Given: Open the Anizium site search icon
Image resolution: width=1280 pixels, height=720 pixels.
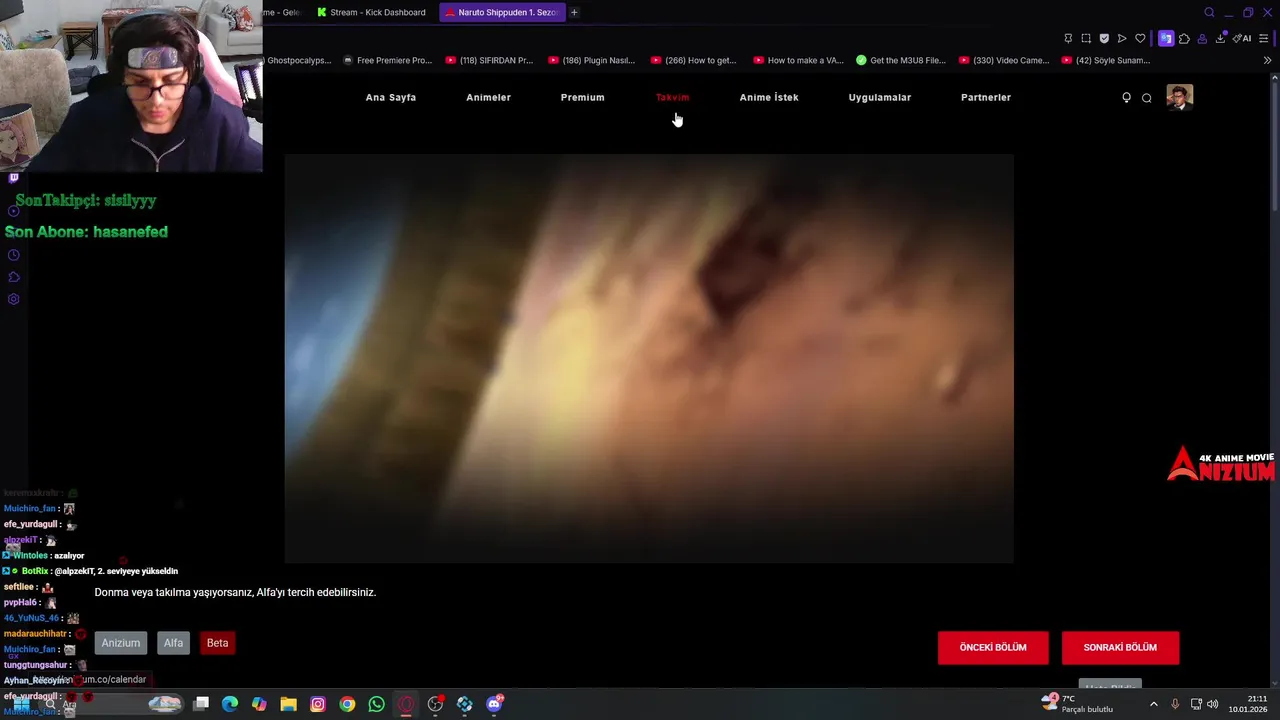Looking at the screenshot, I should [1147, 97].
